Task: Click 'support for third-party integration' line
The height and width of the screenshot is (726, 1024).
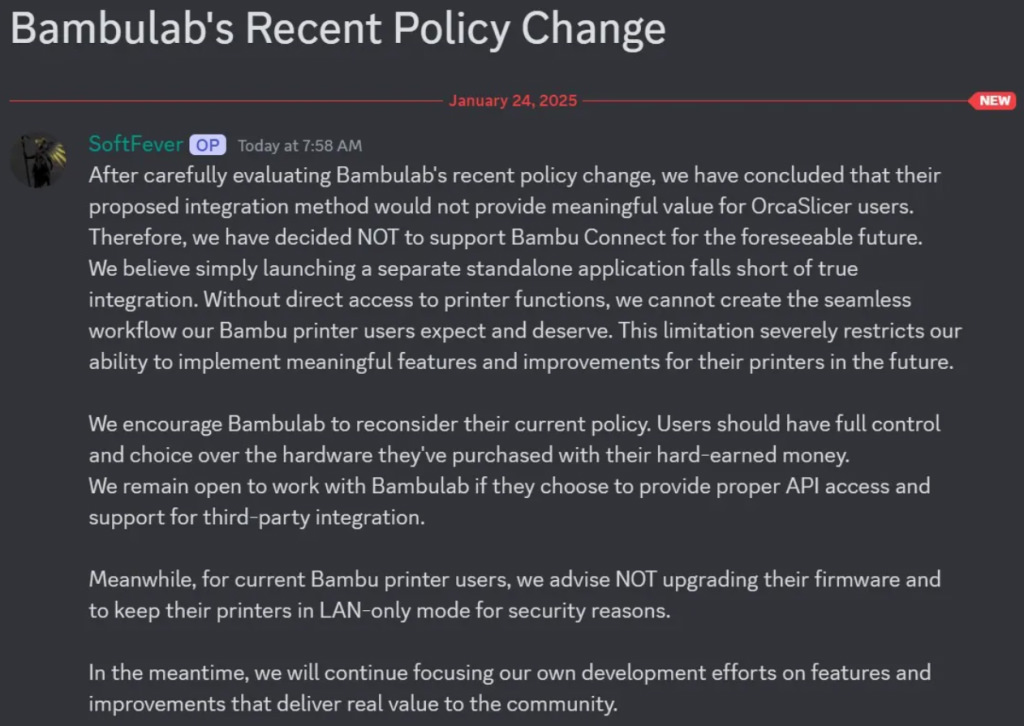Action: pos(257,517)
